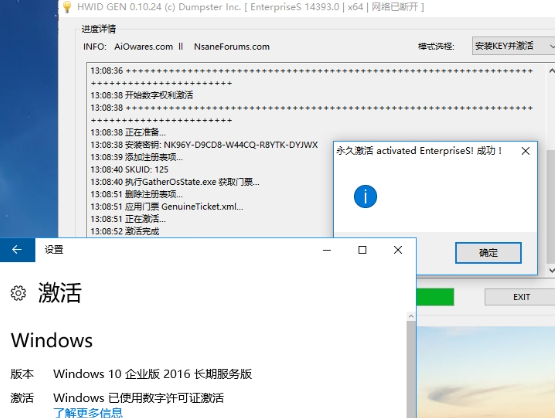The height and width of the screenshot is (418, 555).
Task: Click Windows 已使用数字许可证激活 status text
Action: click(x=138, y=398)
